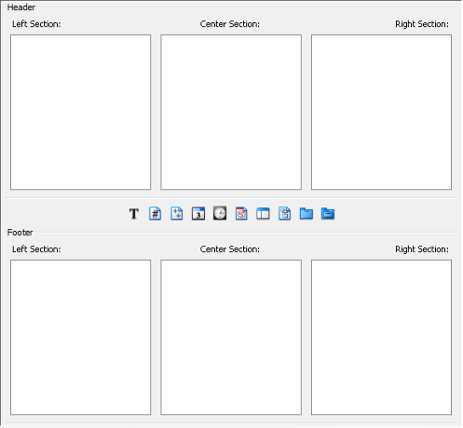Viewport: 463px width, 428px height.
Task: Click the Header 'Right Section:' label
Action: pos(422,24)
